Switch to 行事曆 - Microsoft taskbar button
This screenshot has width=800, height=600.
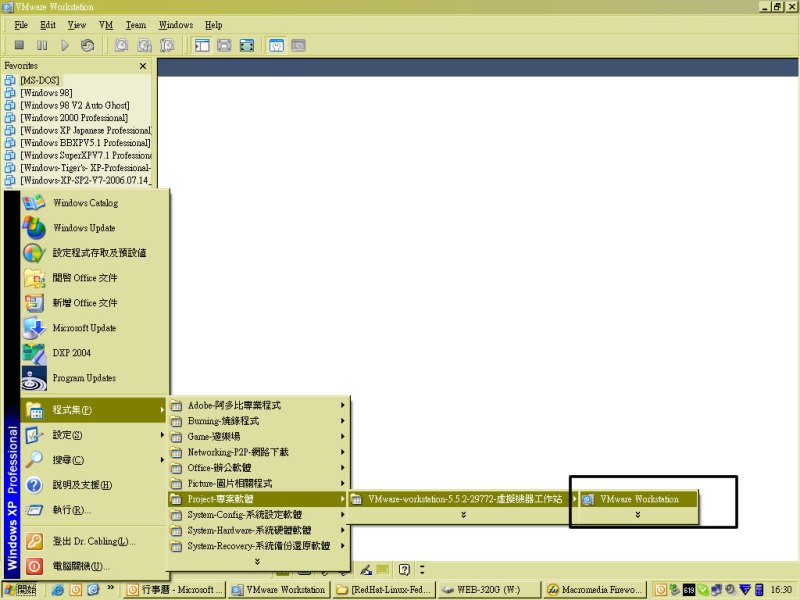tap(175, 589)
